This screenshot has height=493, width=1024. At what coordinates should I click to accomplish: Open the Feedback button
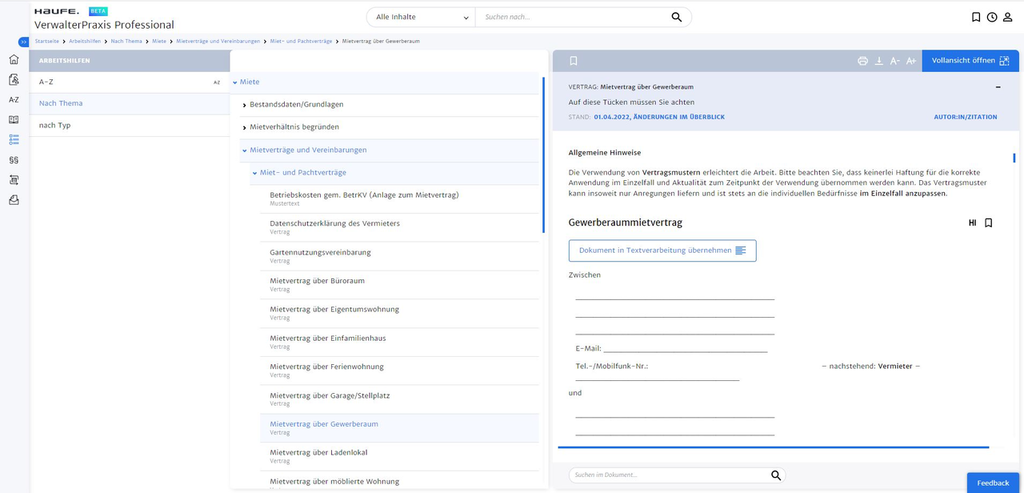tap(993, 483)
